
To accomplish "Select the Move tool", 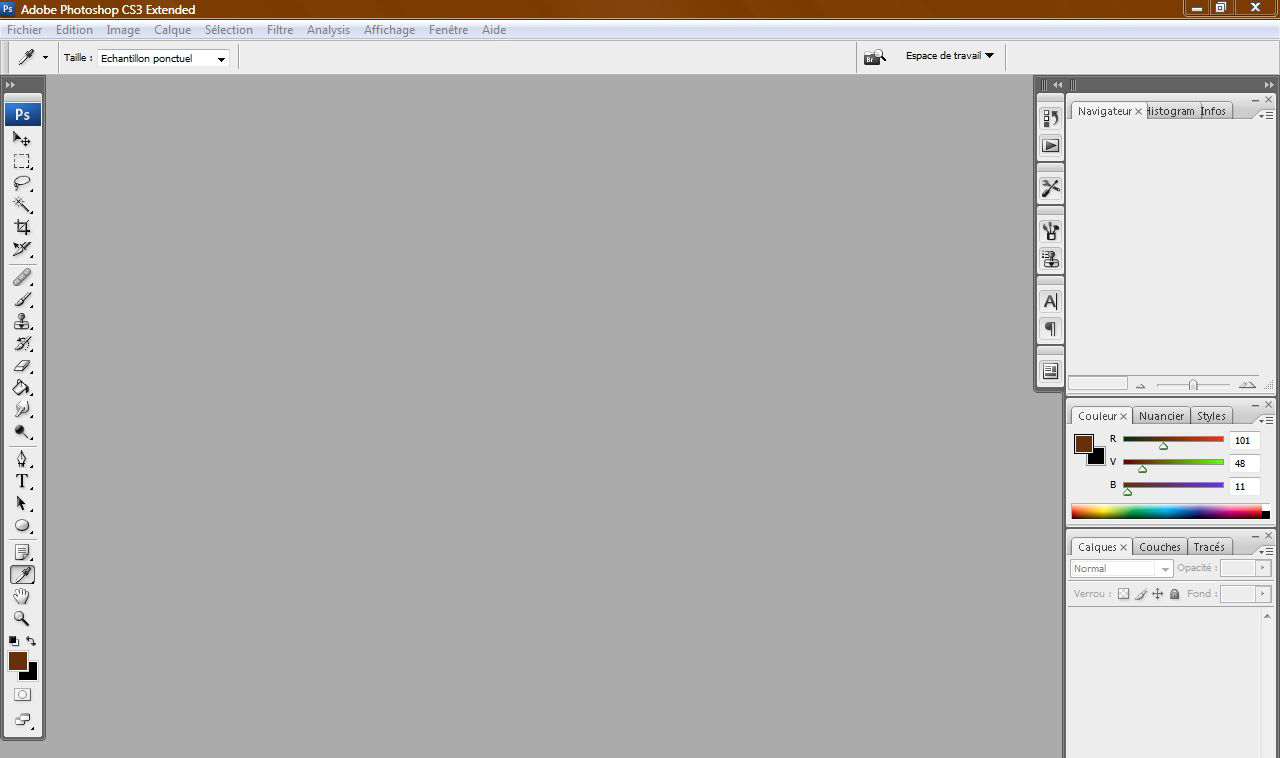I will click(22, 139).
